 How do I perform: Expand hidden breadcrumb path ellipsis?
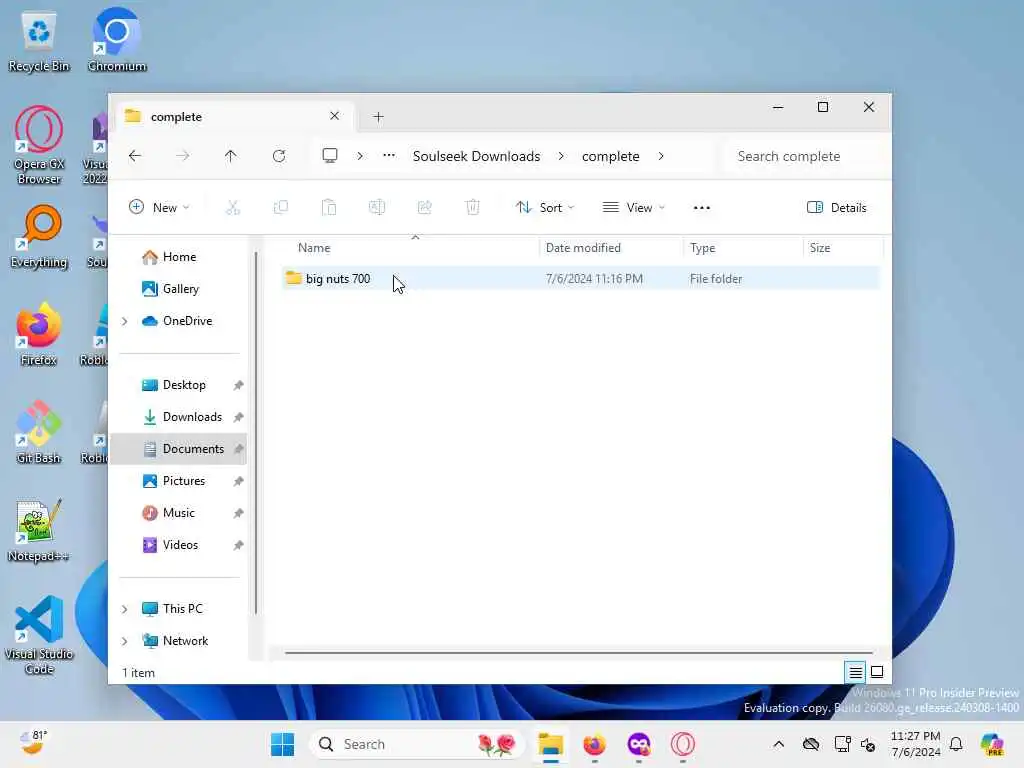(x=389, y=155)
